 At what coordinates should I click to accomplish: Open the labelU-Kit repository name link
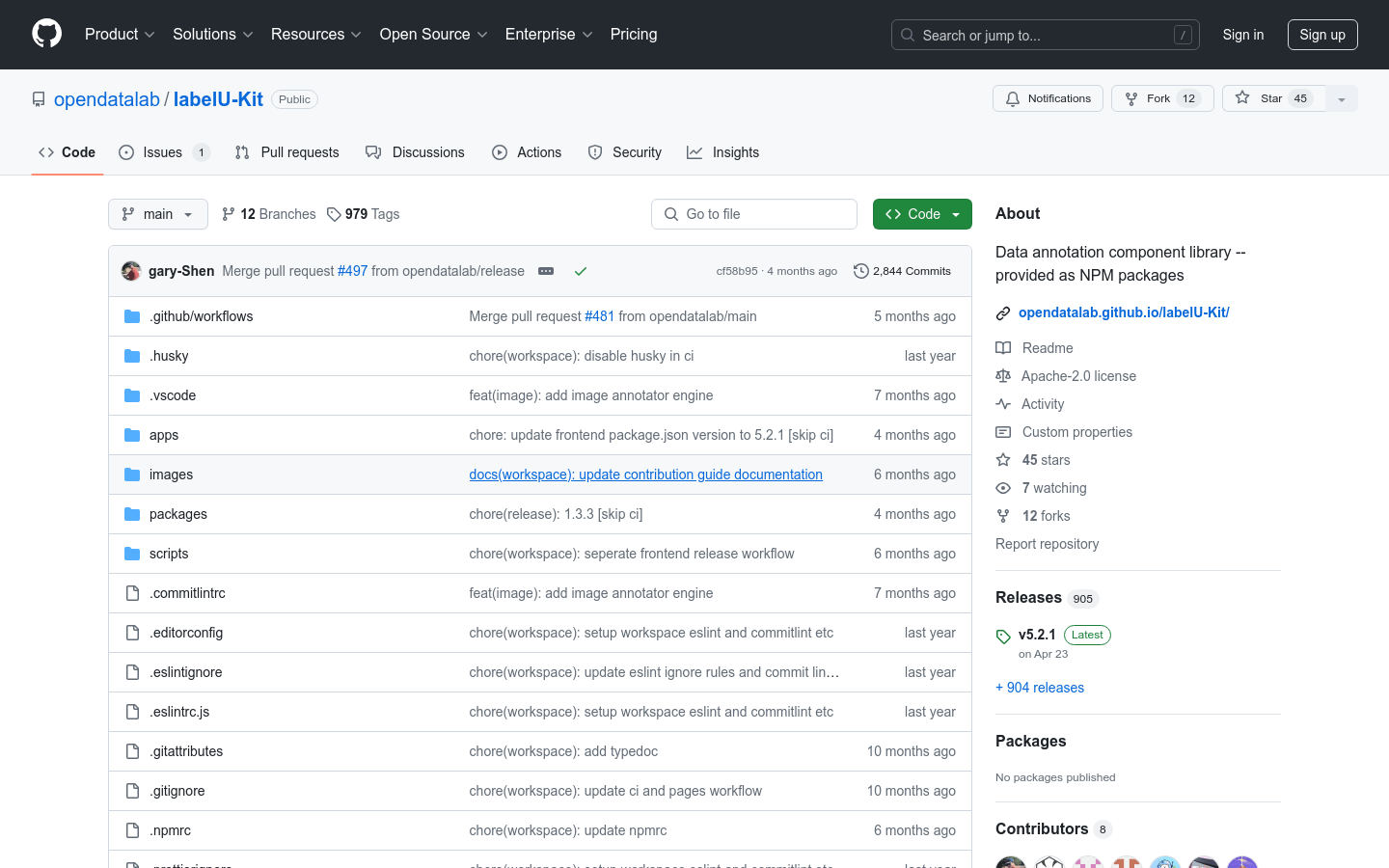[218, 99]
